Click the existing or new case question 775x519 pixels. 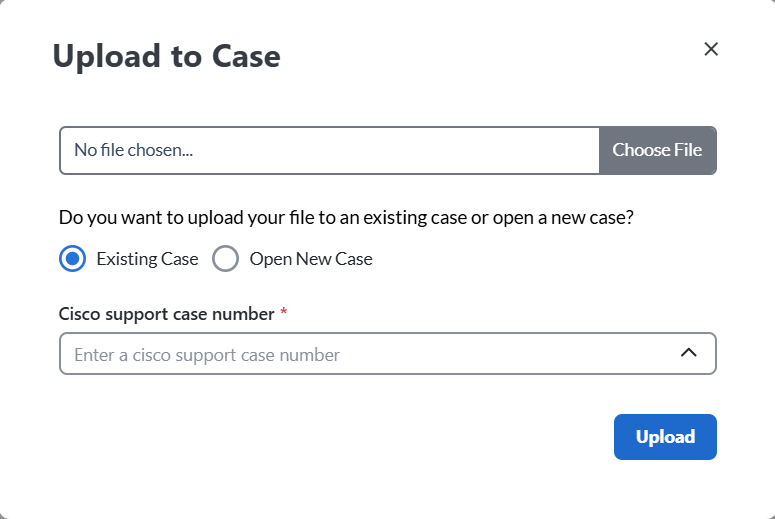pyautogui.click(x=346, y=217)
